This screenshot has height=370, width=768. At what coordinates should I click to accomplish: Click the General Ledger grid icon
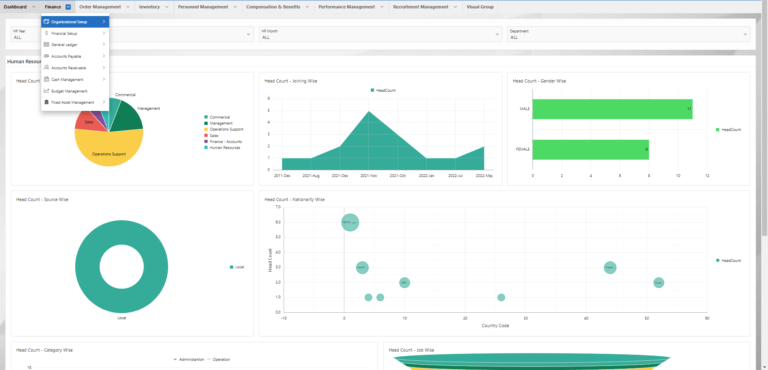coord(46,45)
